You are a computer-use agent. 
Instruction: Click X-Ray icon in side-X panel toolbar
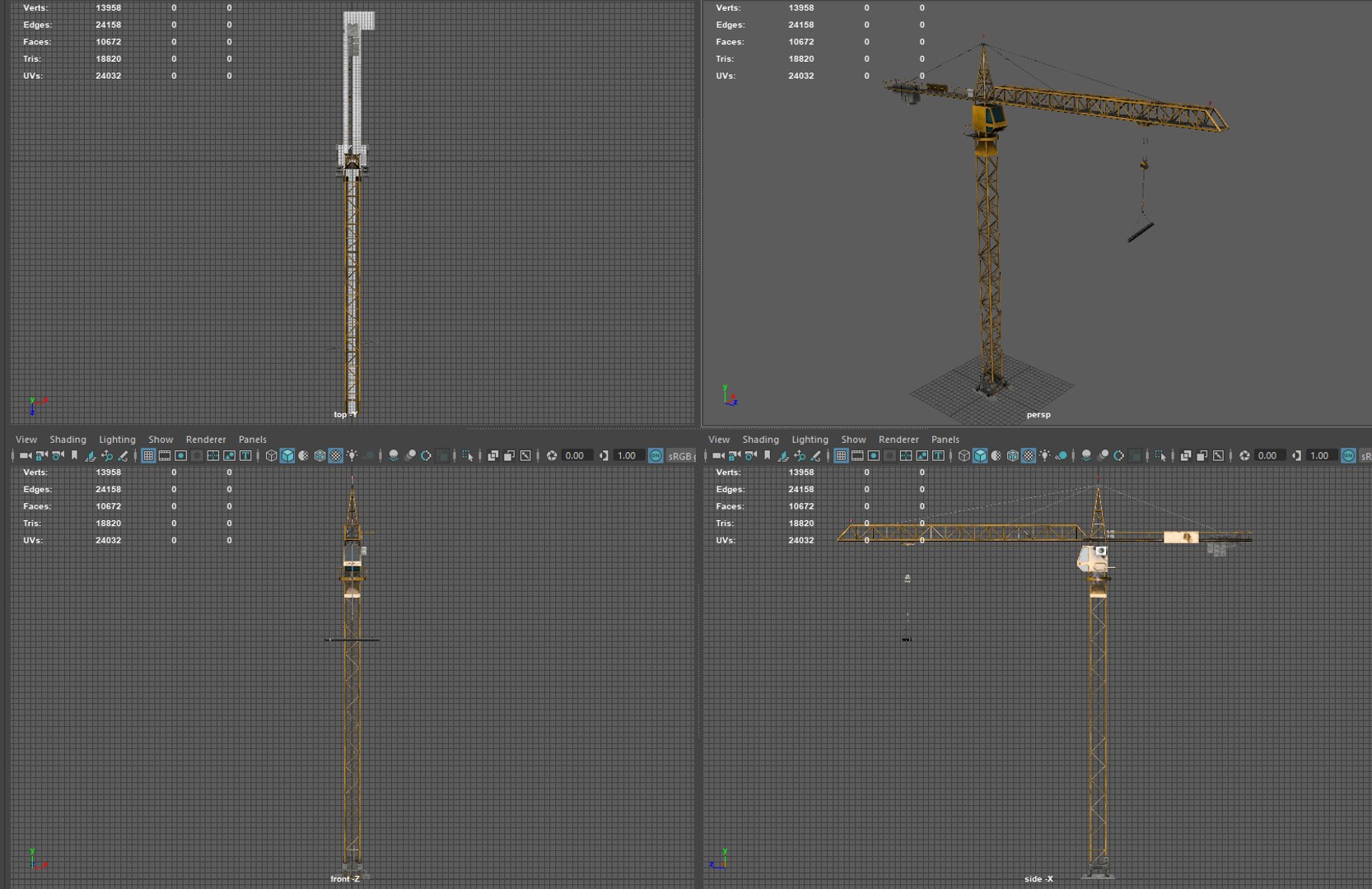coord(1185,455)
